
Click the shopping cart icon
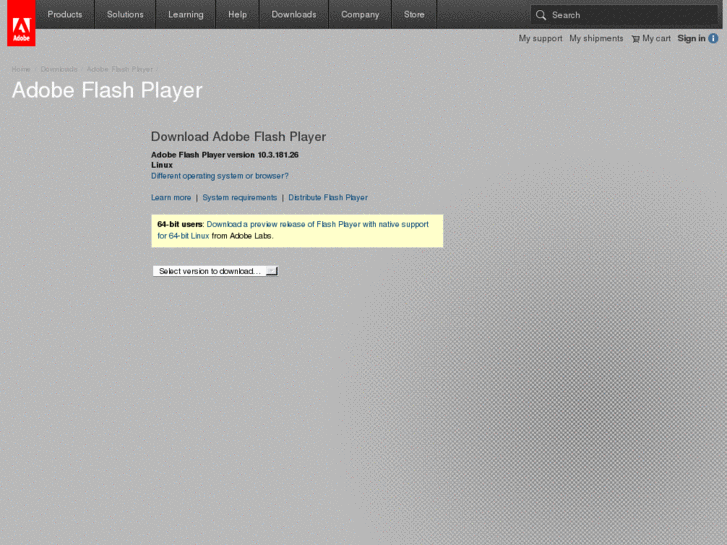635,39
